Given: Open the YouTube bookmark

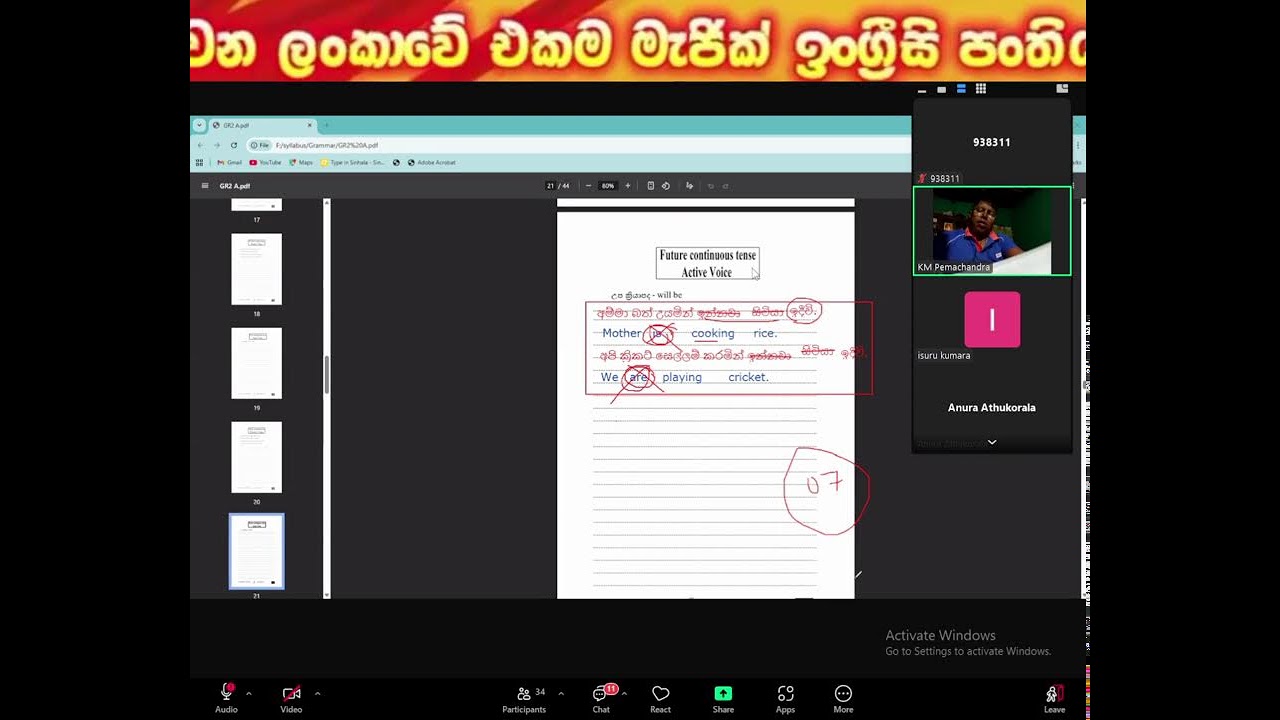Looking at the screenshot, I should [265, 162].
